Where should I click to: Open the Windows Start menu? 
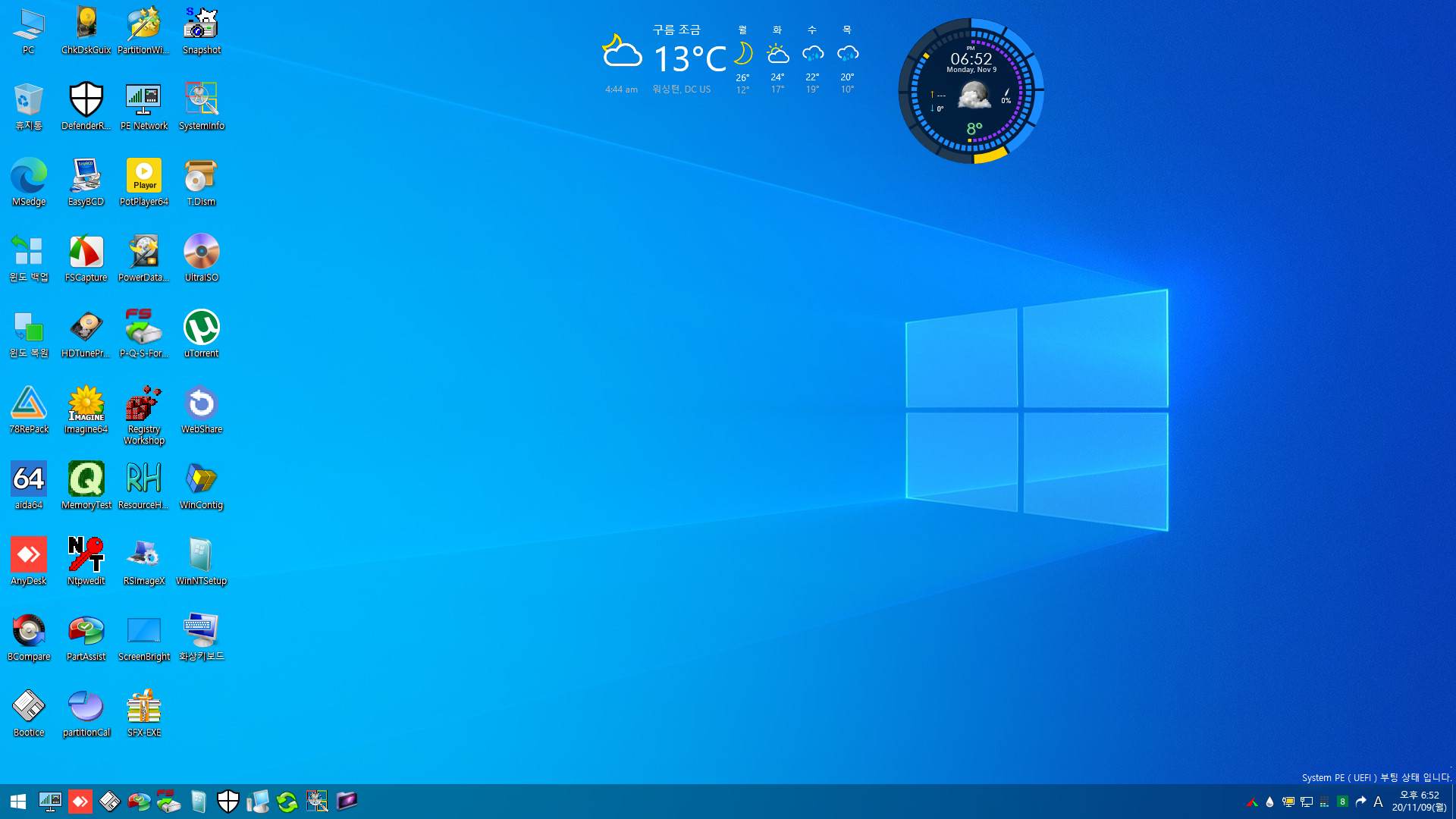point(18,802)
